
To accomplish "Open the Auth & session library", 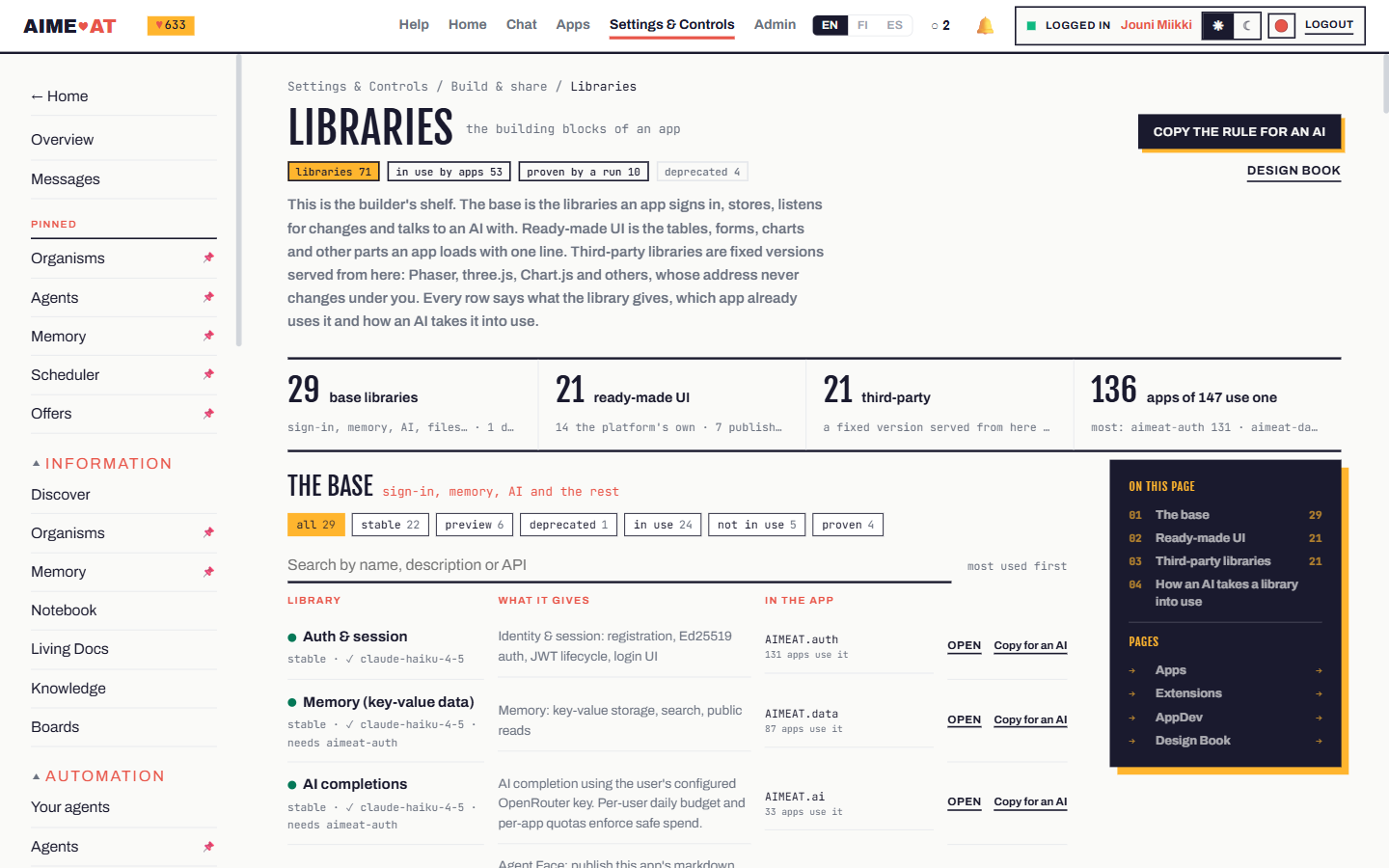I will [x=964, y=646].
